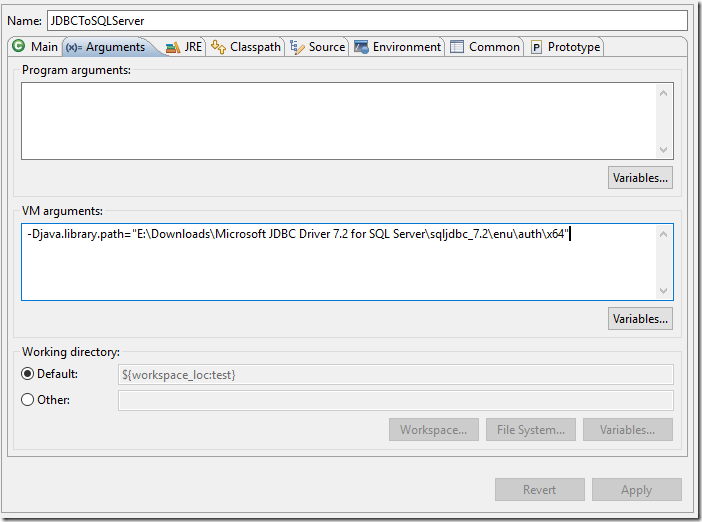This screenshot has width=702, height=522.
Task: Open the Main tab
Action: coord(35,47)
